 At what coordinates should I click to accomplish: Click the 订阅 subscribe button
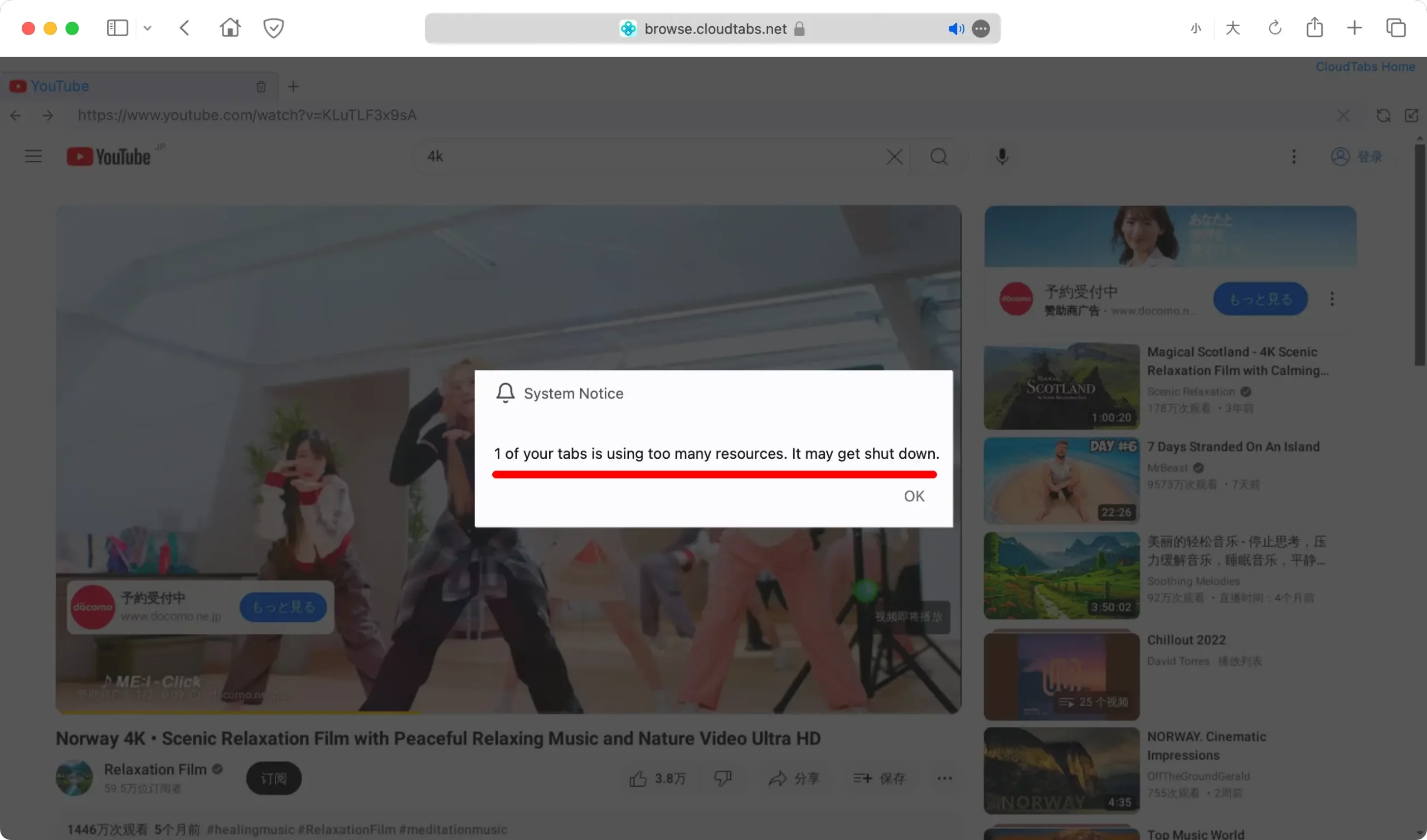(274, 779)
